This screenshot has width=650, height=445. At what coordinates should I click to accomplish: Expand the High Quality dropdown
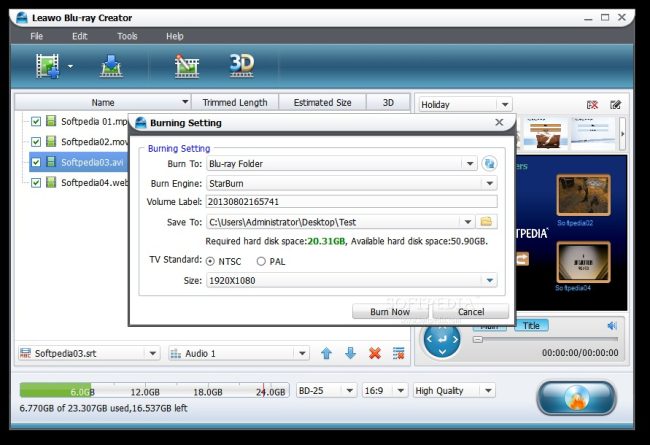point(488,390)
